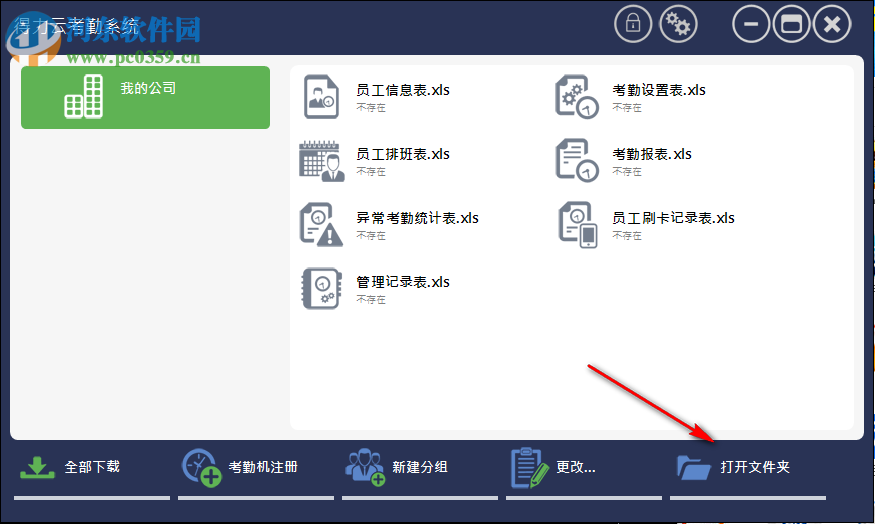
Task: Click the 考勤设置表.xls gear-clock icon
Action: tap(576, 97)
